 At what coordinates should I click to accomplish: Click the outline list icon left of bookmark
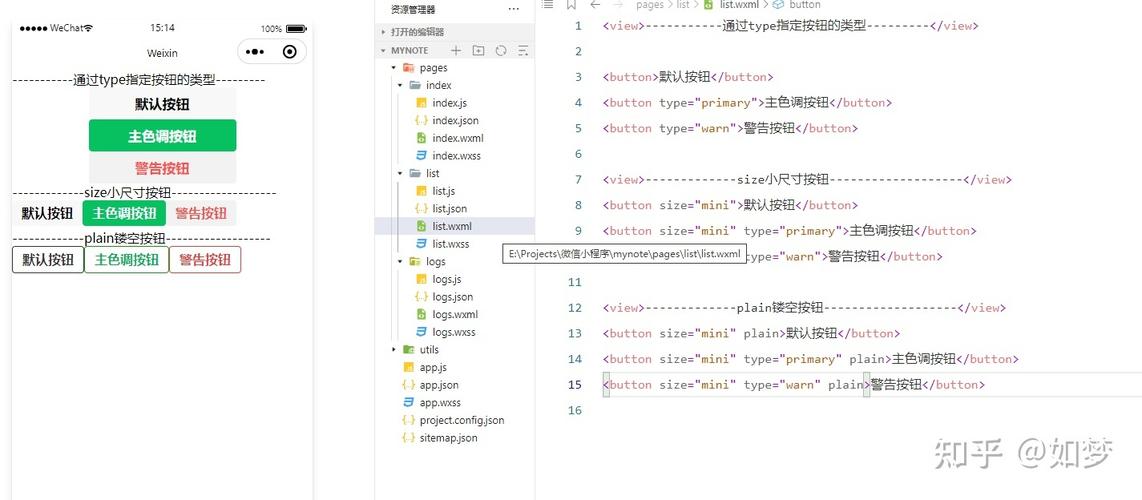(548, 5)
